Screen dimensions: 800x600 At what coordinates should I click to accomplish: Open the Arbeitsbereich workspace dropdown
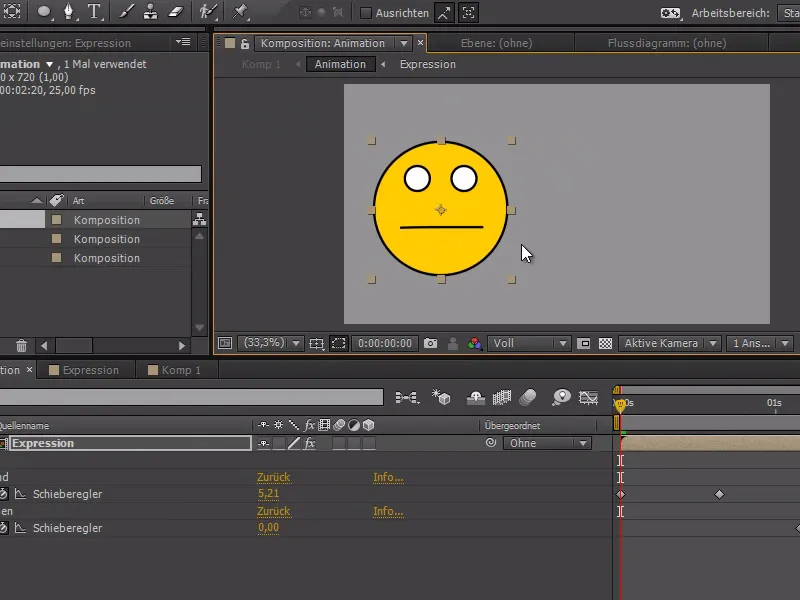click(x=788, y=13)
